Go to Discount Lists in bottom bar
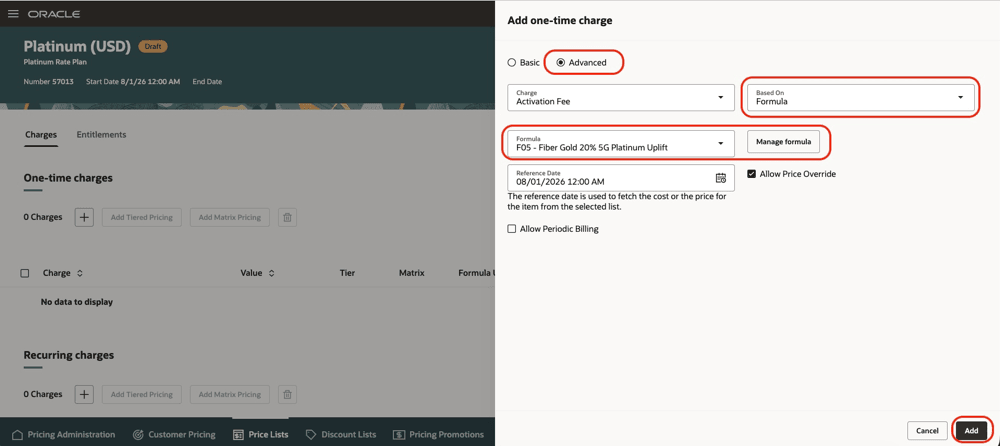 click(341, 435)
